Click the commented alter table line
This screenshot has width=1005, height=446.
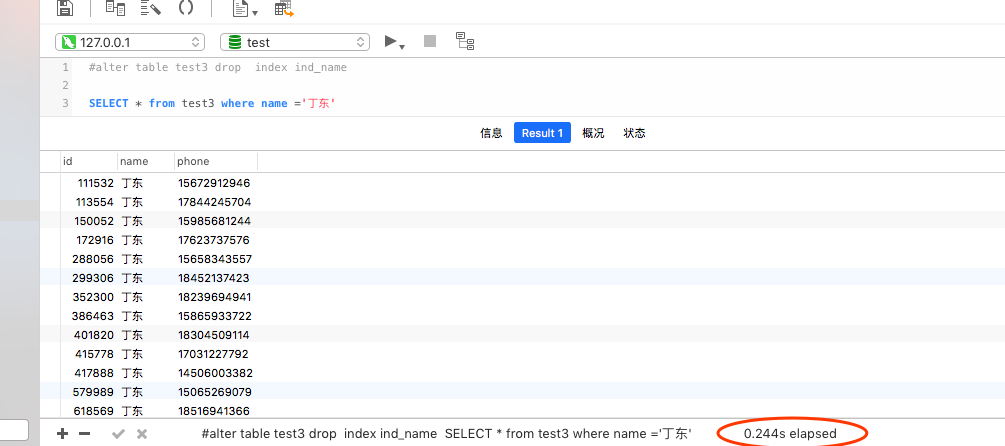pos(218,67)
